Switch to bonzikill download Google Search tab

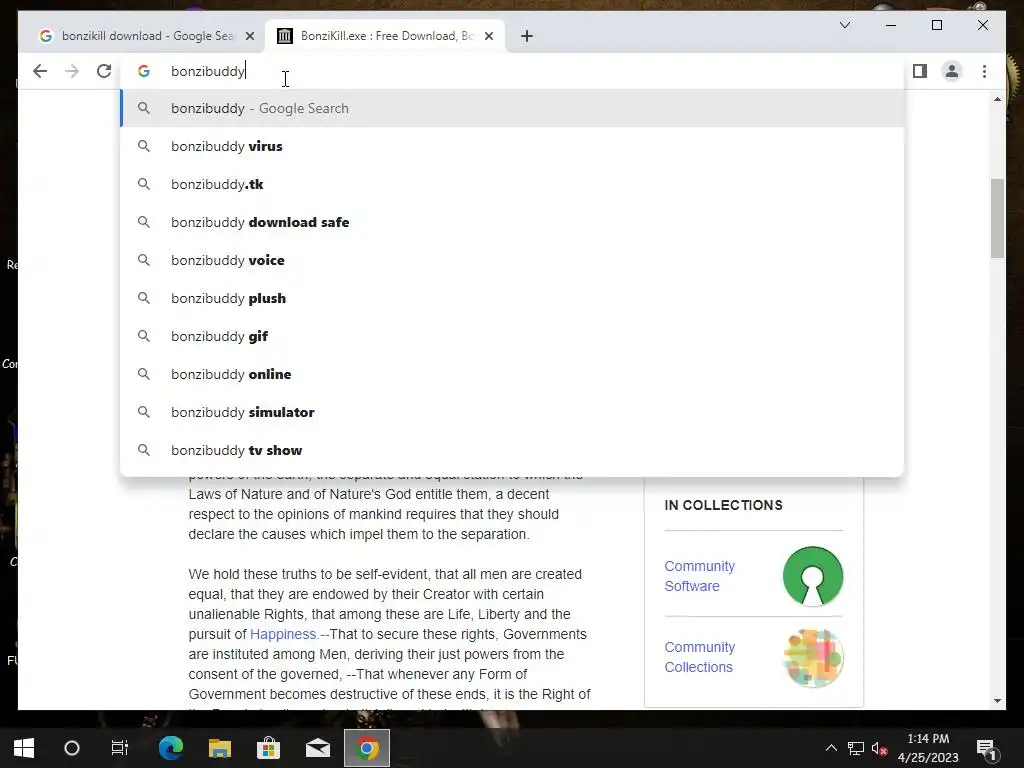(147, 36)
